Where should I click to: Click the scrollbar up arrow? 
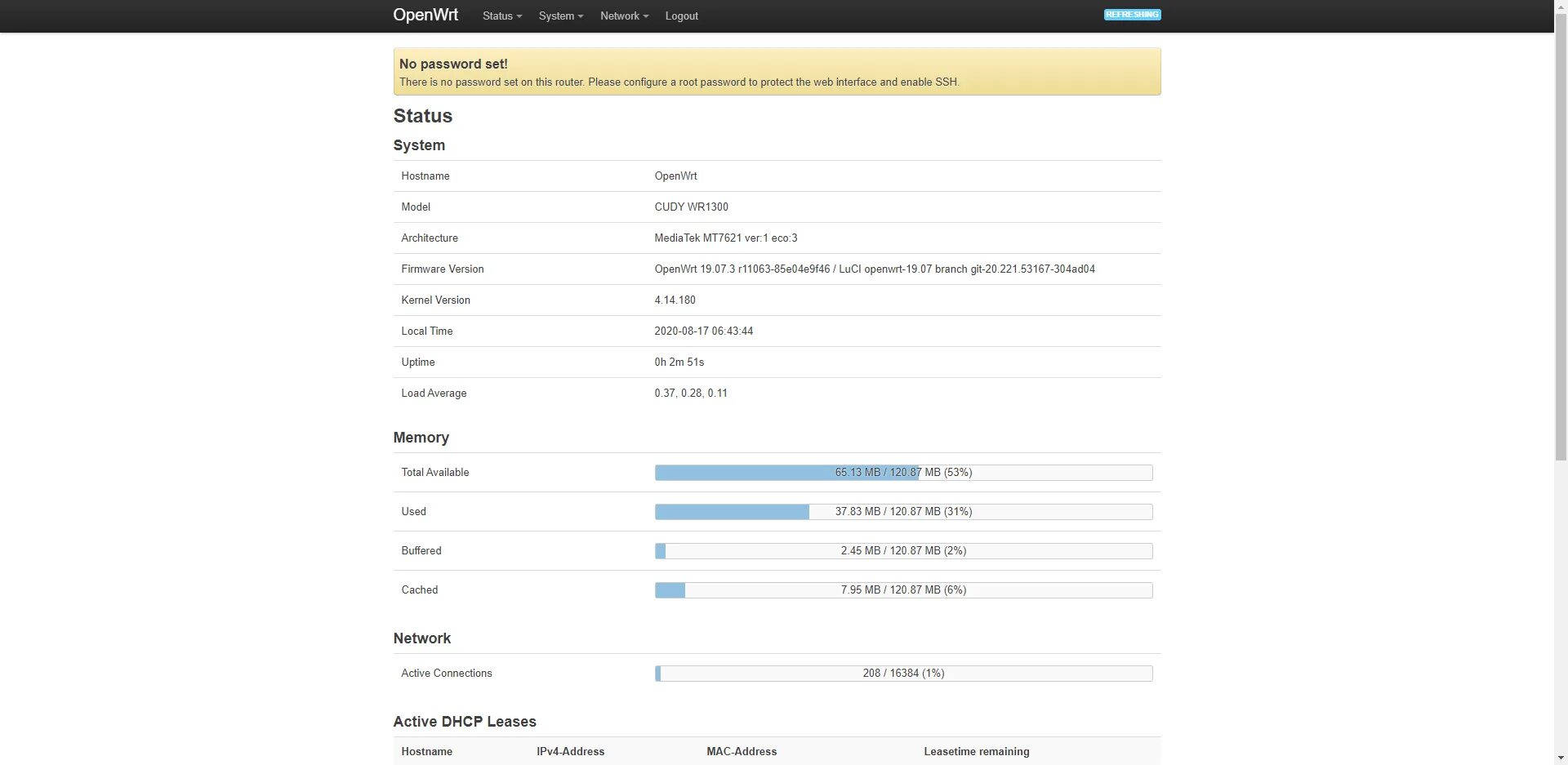coord(1561,7)
